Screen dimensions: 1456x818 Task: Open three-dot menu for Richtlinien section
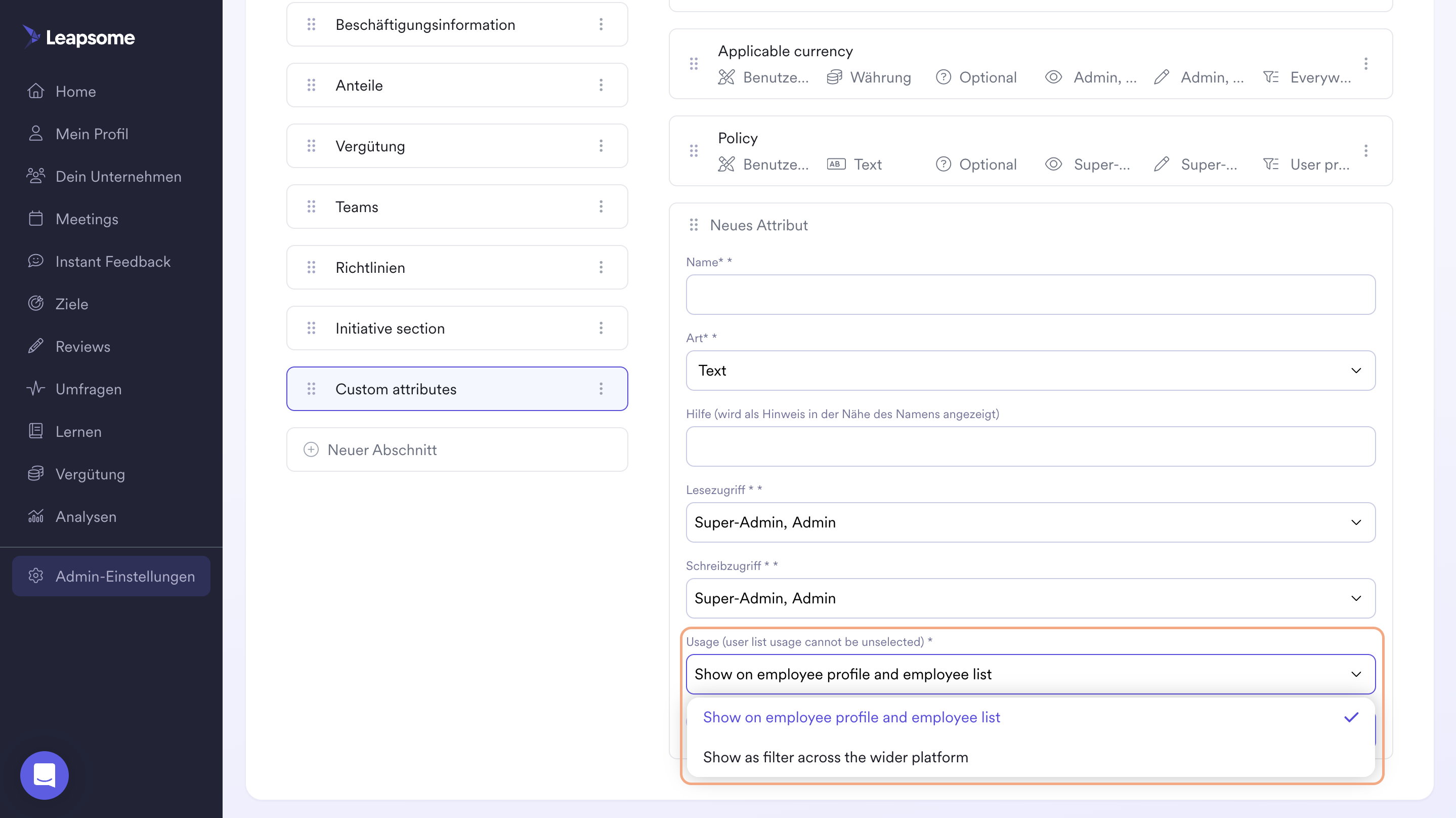tap(601, 267)
